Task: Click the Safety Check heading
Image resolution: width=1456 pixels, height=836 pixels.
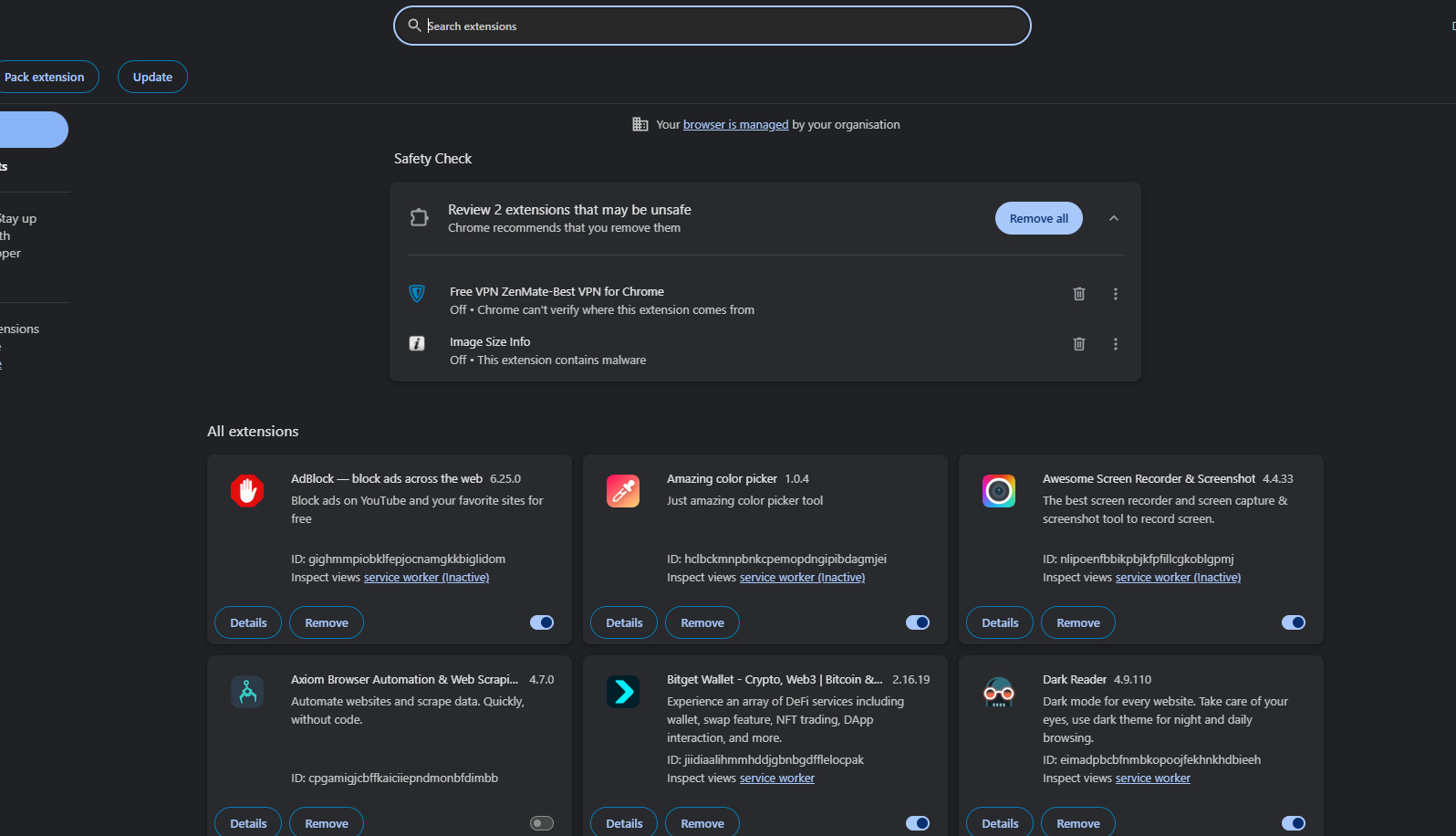Action: click(432, 159)
